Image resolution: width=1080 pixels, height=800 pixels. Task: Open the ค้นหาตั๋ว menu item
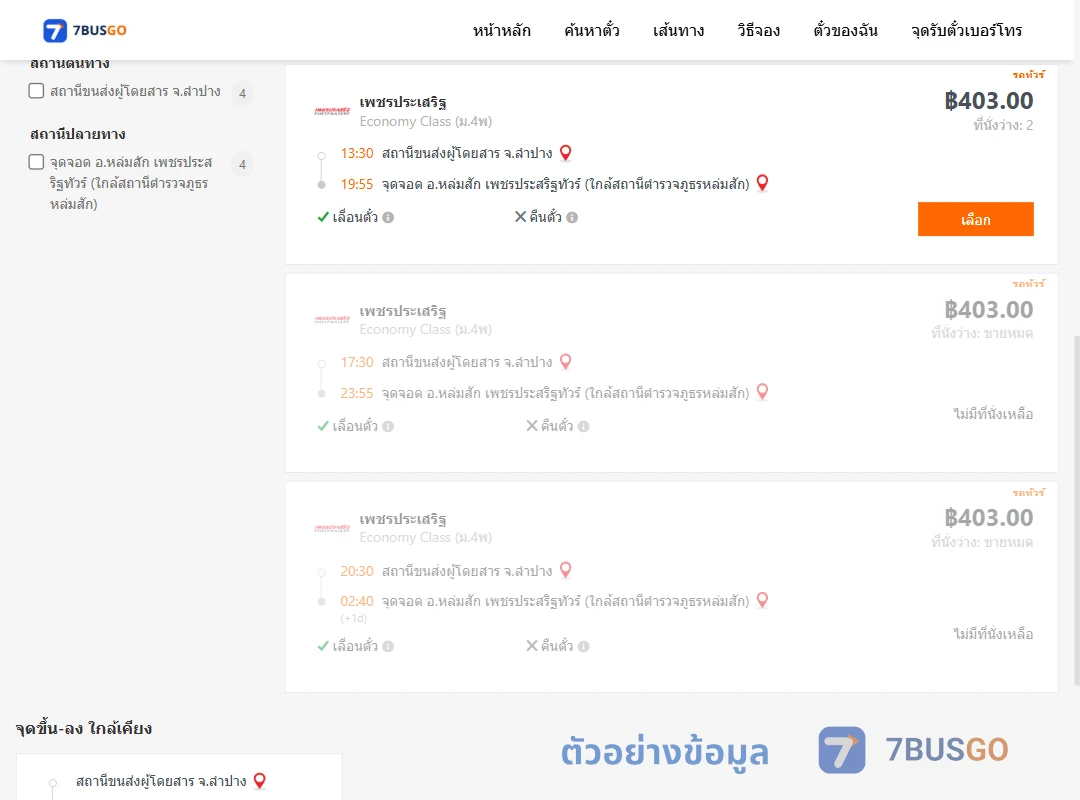point(592,30)
